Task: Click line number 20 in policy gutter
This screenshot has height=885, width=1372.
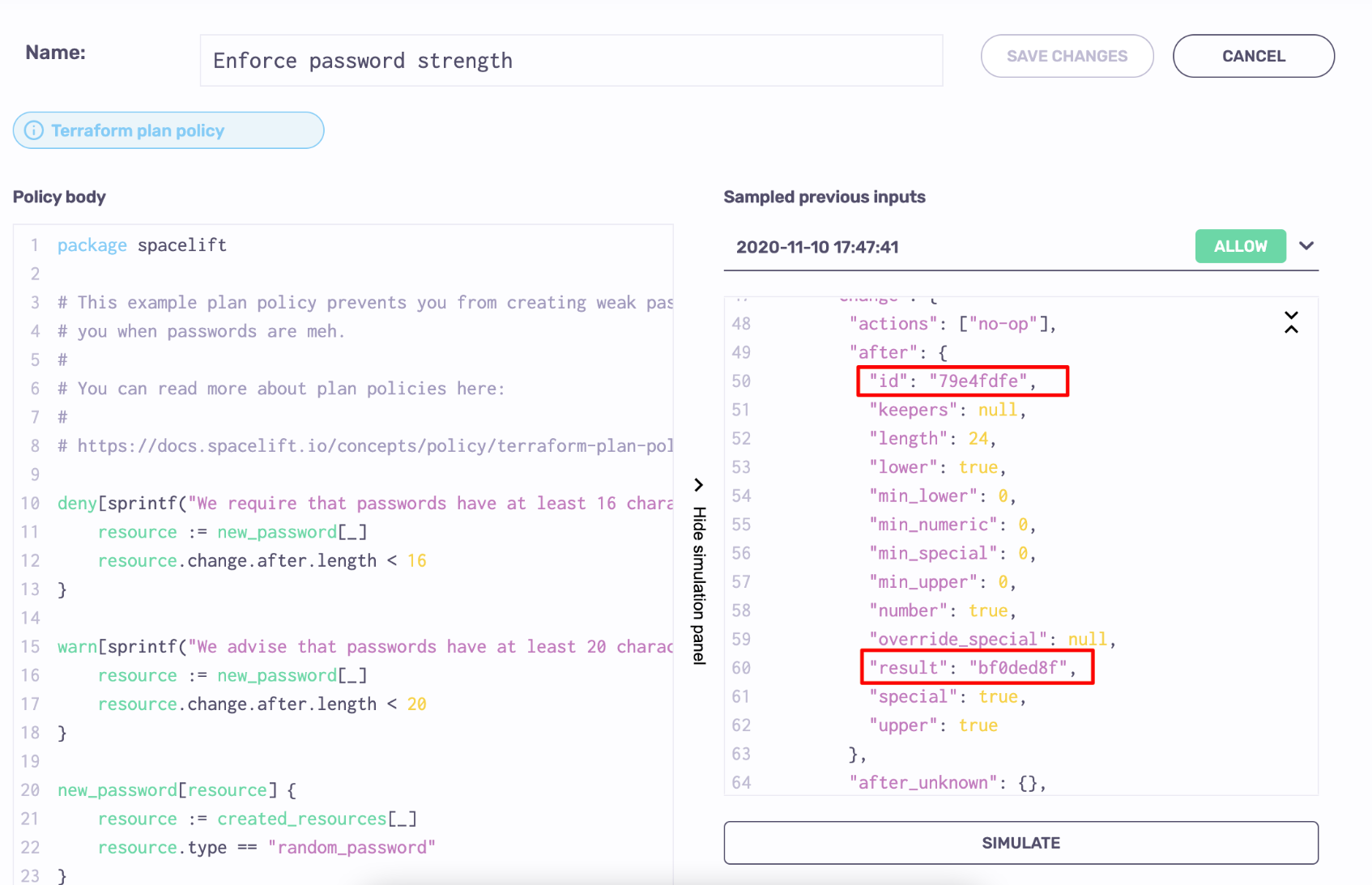Action: [x=30, y=790]
